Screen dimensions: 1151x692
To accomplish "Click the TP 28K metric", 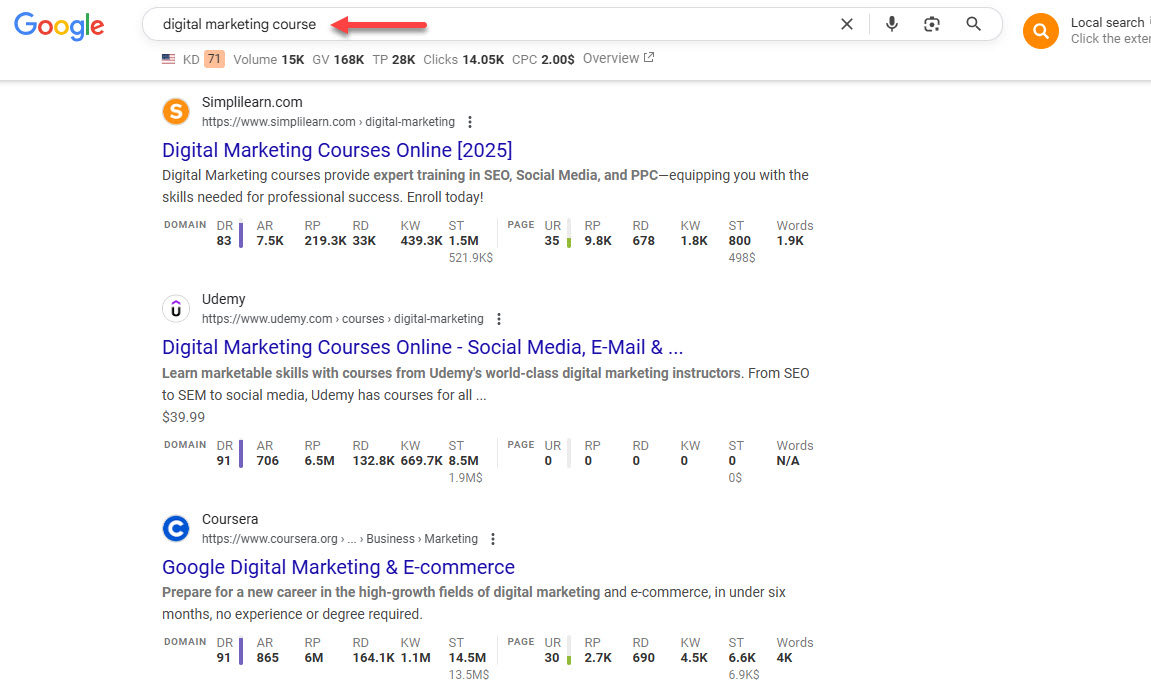I will [x=393, y=59].
